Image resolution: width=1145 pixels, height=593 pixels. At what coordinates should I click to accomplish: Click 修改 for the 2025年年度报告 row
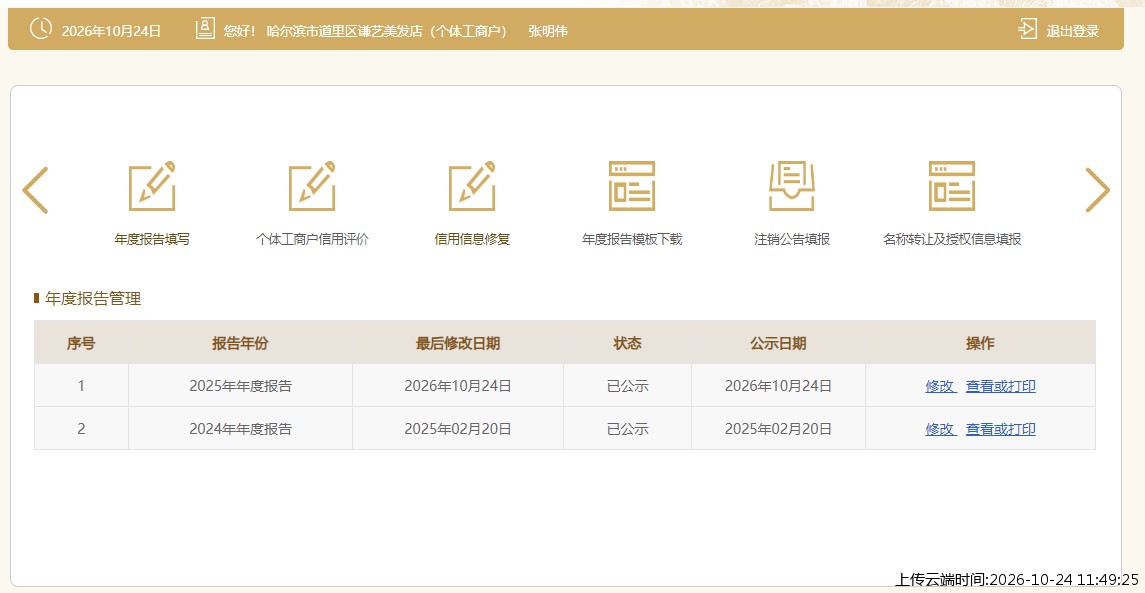(940, 386)
